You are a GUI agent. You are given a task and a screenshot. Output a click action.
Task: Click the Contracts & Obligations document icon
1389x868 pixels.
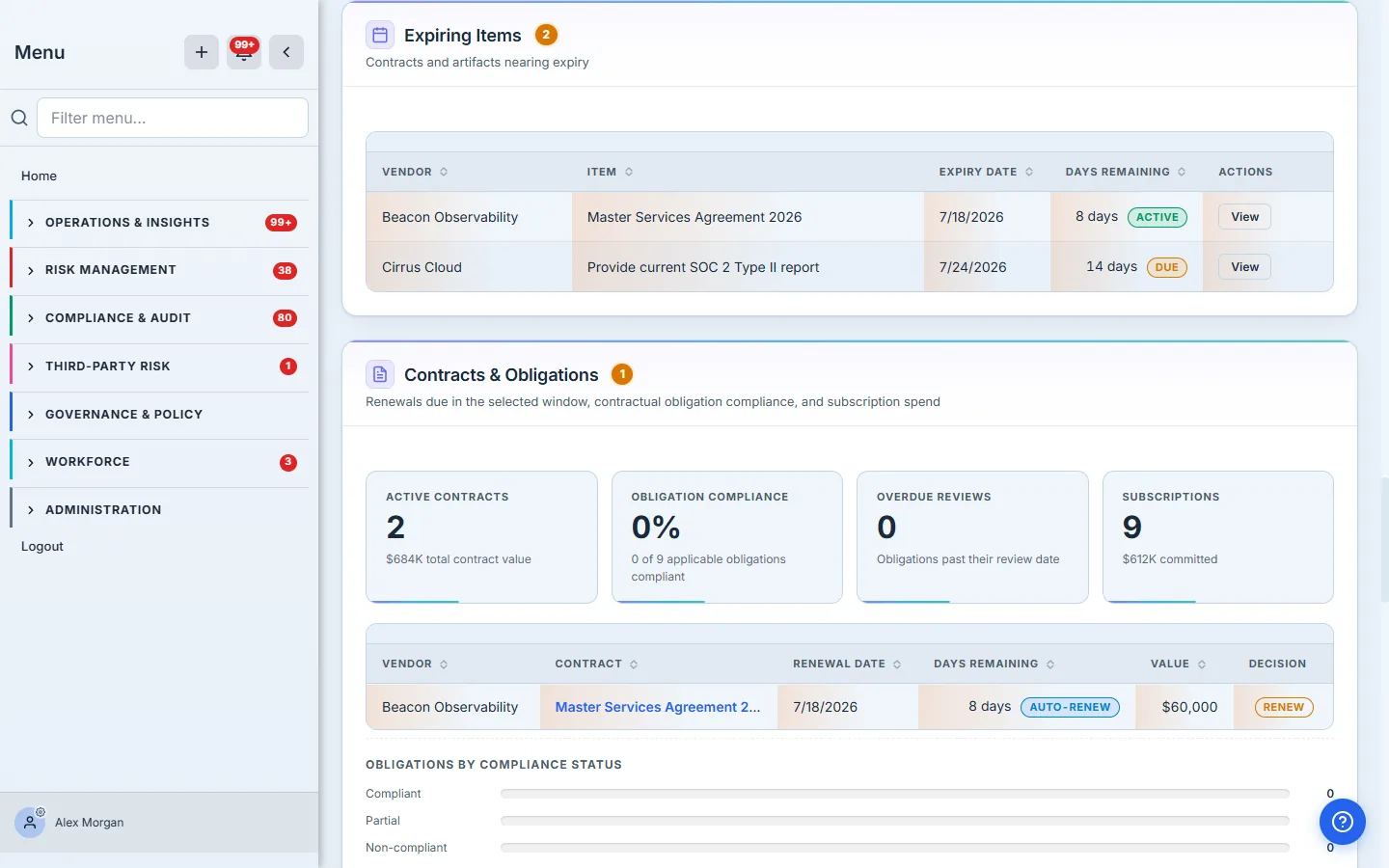(x=380, y=374)
